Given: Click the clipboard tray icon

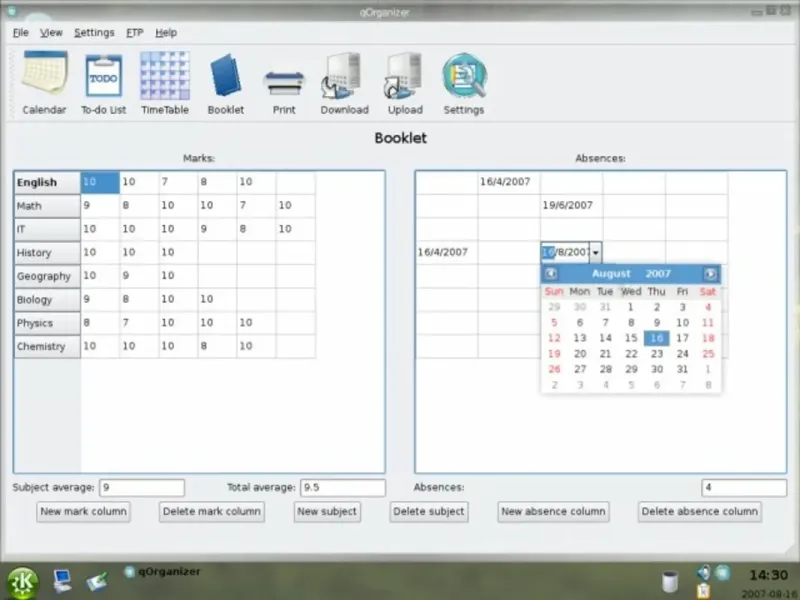Looking at the screenshot, I should [704, 591].
